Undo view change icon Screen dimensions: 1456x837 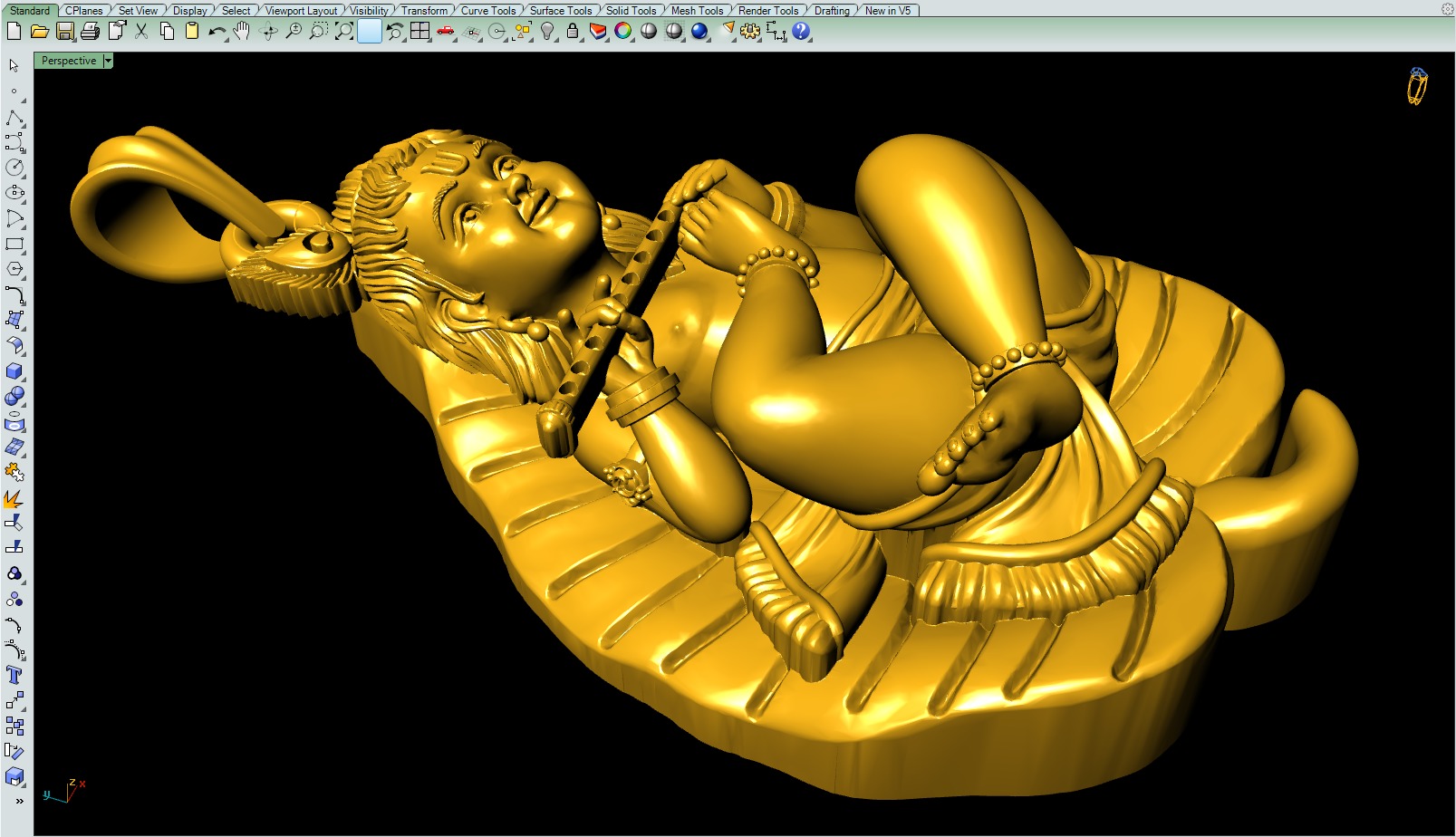tap(395, 31)
